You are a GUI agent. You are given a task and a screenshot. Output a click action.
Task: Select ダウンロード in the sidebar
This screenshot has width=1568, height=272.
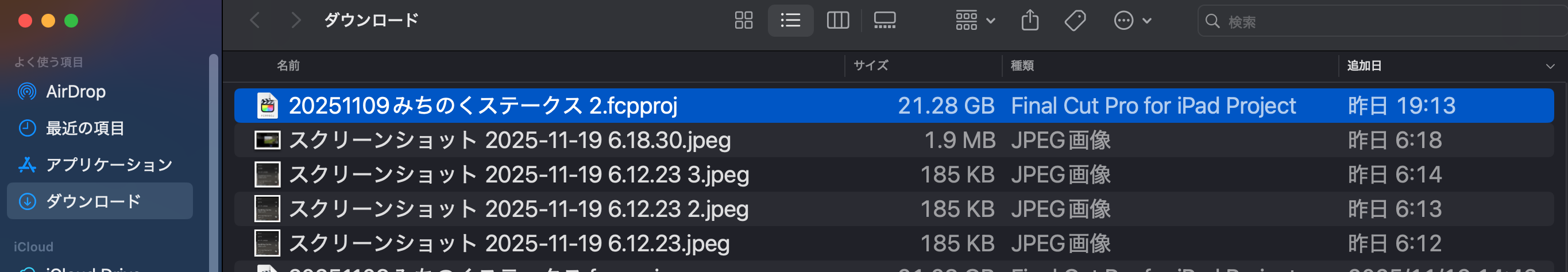pos(93,201)
